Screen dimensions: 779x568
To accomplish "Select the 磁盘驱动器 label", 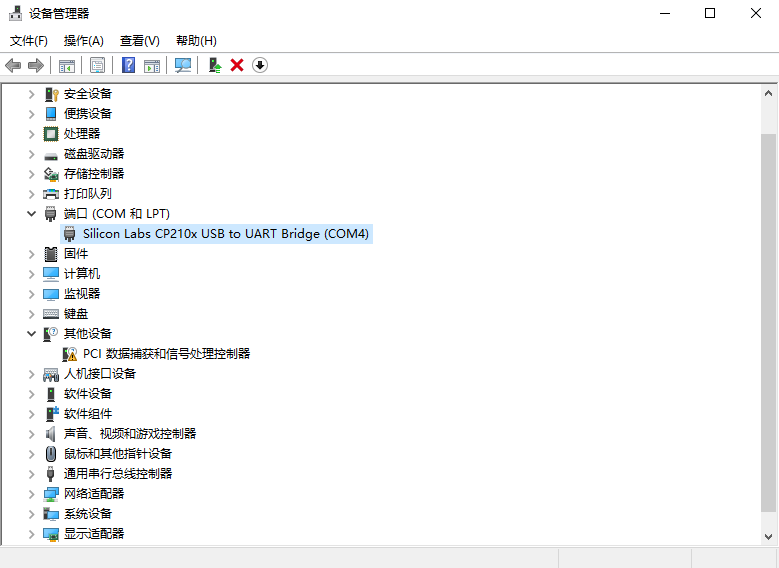I will point(94,154).
